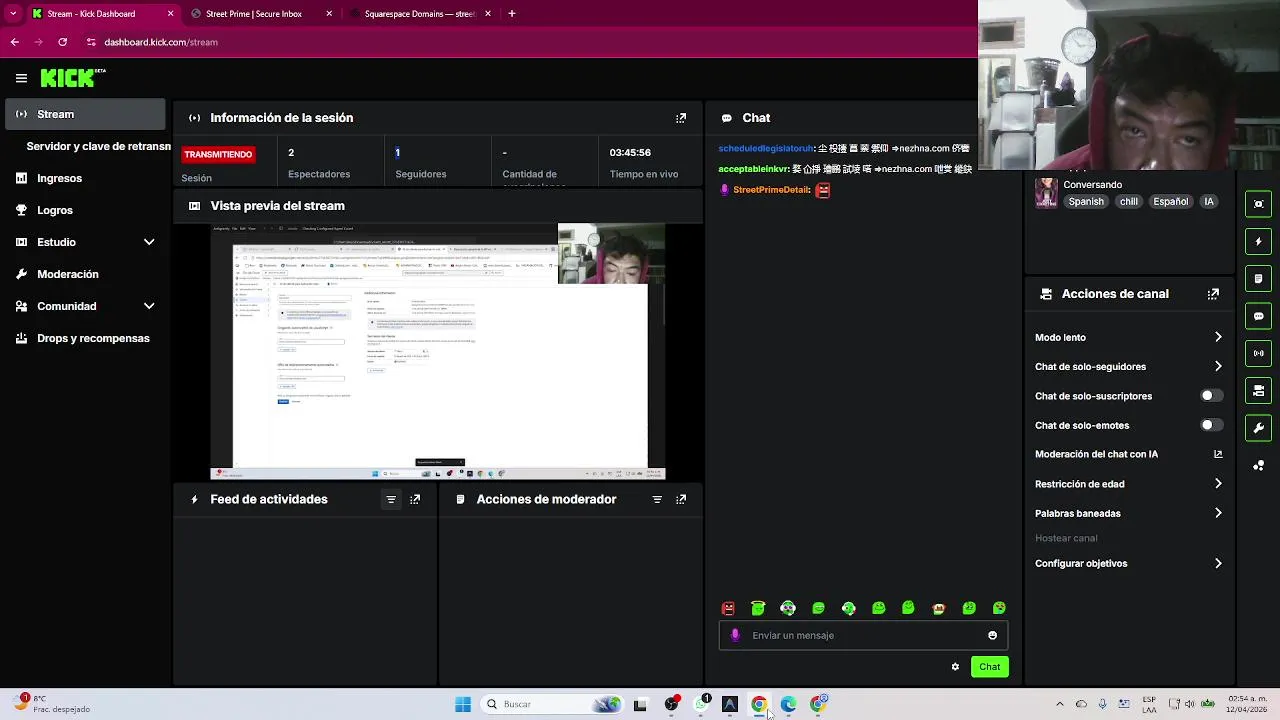Toggle Chat de solo-suscriptores switch
This screenshot has width=1280, height=720.
click(x=1212, y=396)
